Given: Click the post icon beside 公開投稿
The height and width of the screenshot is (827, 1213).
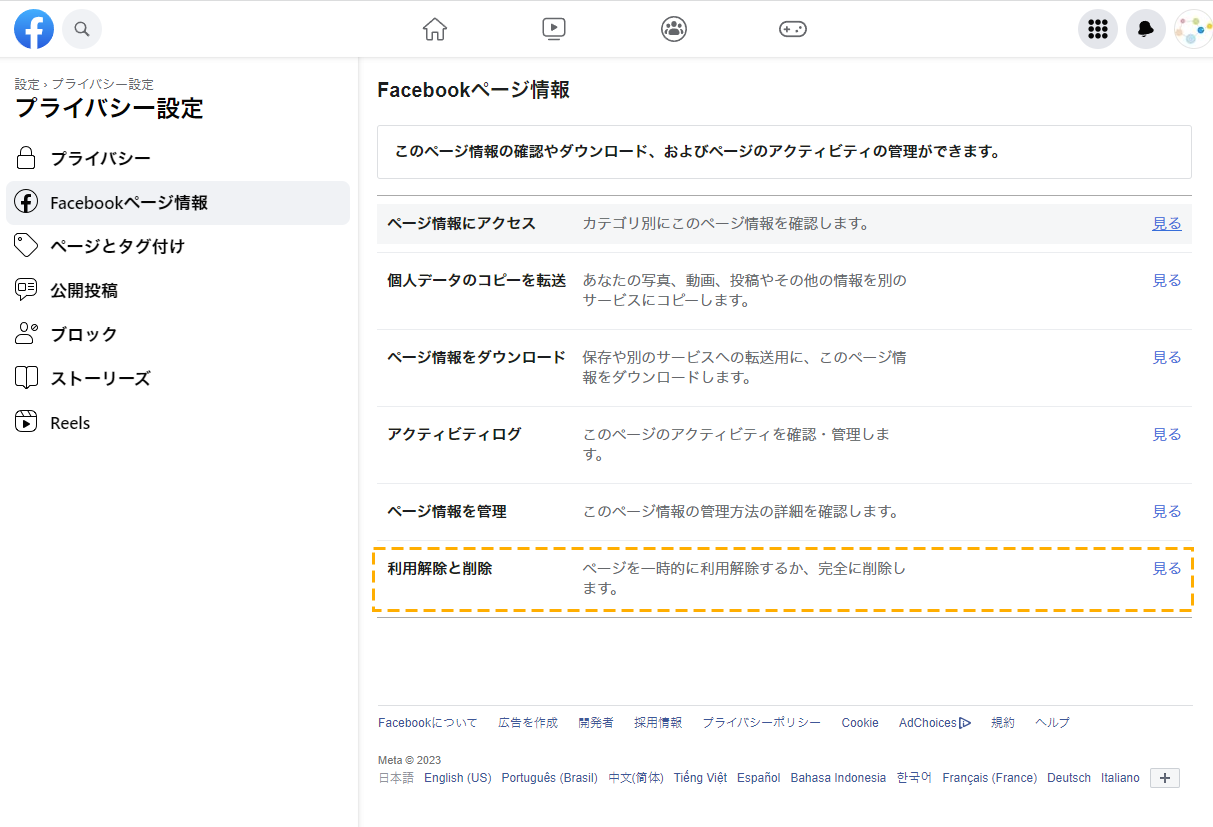Looking at the screenshot, I should pos(27,290).
